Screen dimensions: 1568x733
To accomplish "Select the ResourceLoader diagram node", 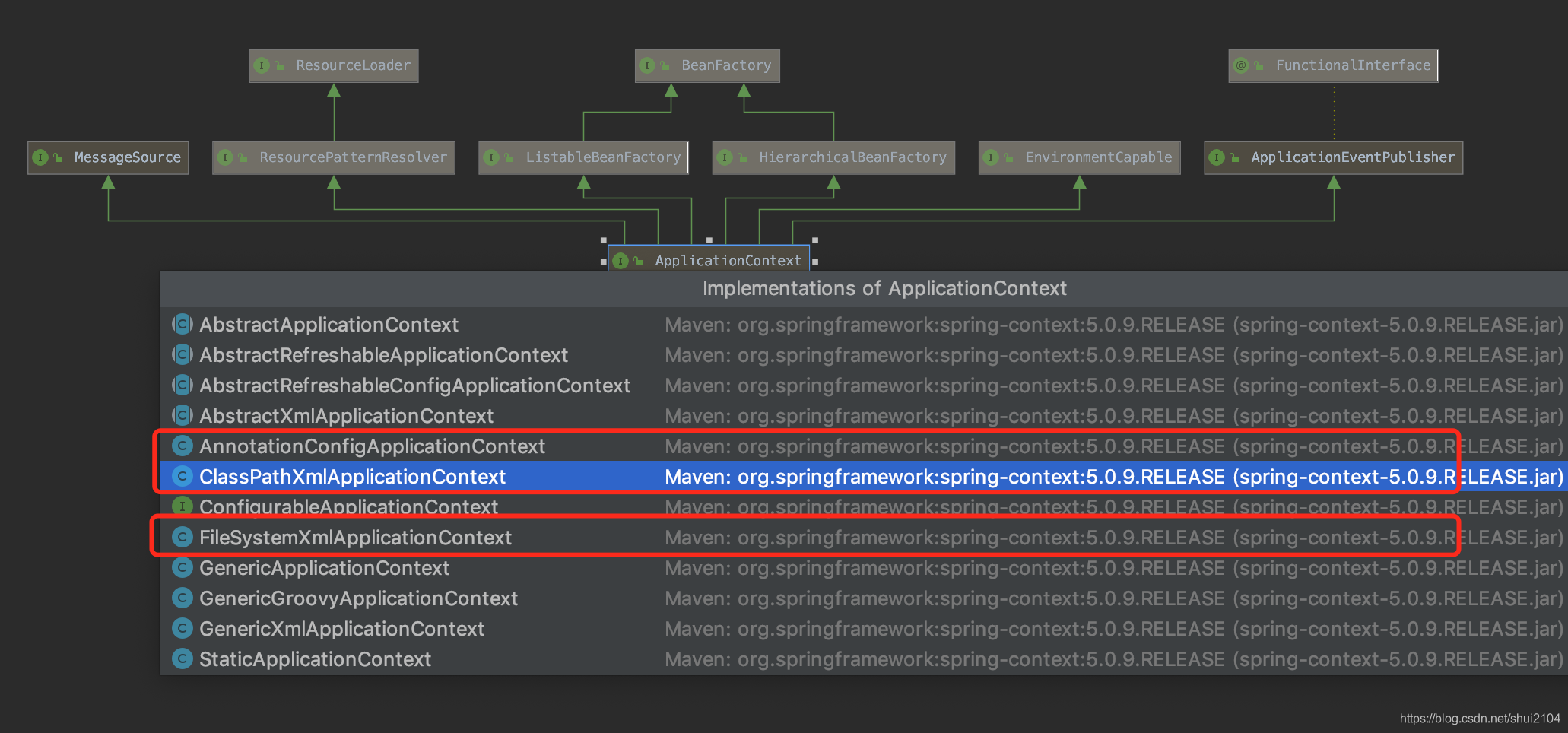I will pos(334,66).
